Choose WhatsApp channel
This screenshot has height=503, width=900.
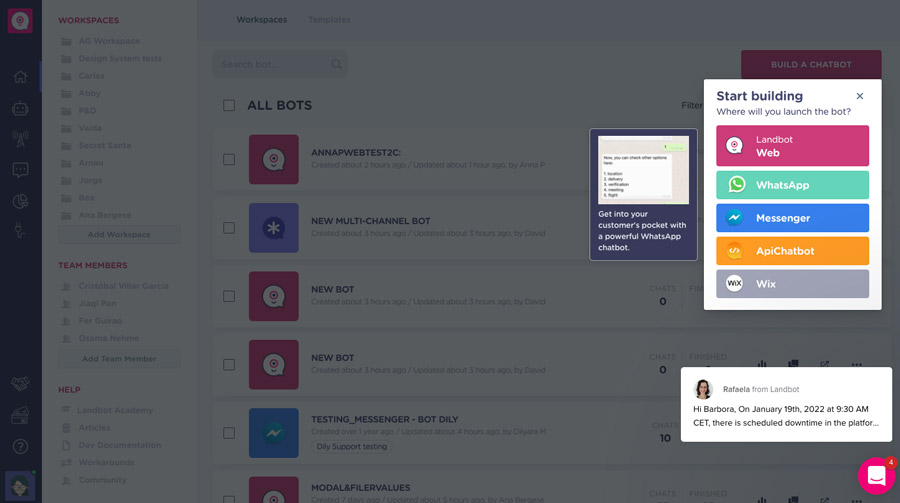click(792, 185)
